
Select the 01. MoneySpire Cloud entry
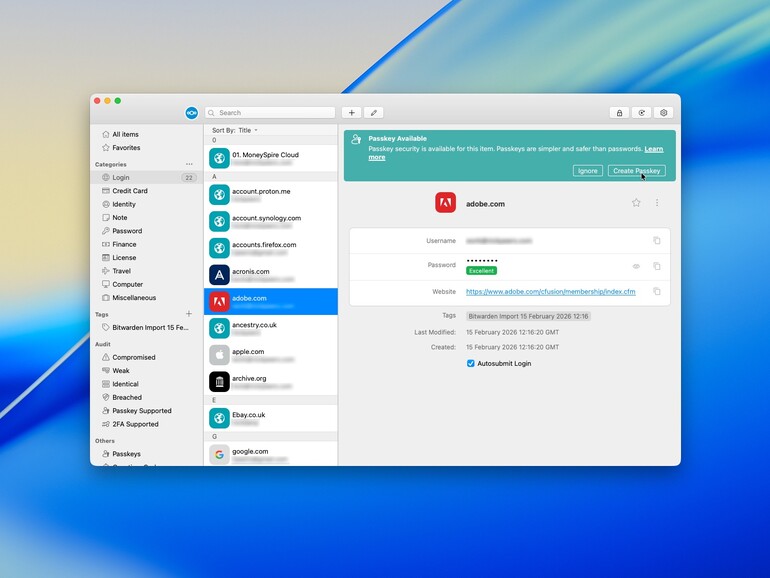[271, 158]
